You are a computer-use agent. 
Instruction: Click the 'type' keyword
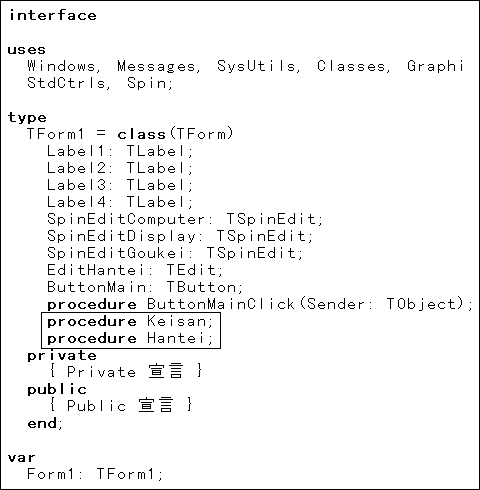27,117
